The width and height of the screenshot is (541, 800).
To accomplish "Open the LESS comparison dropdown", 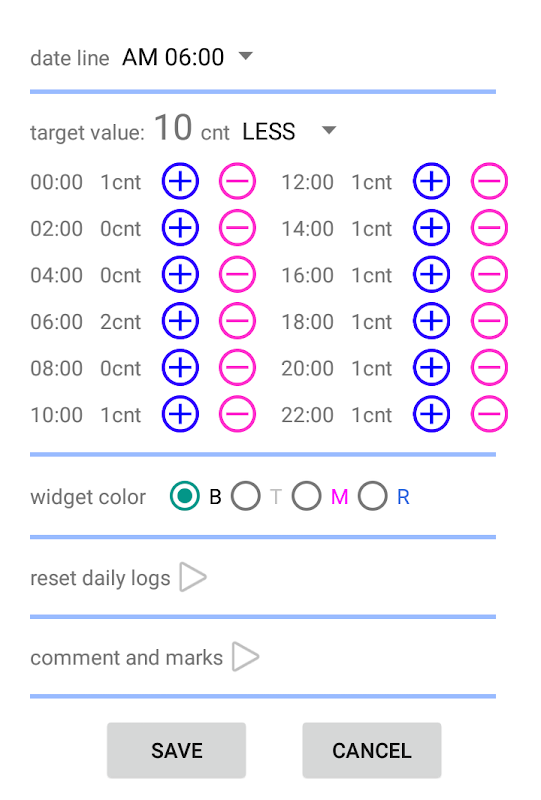I will [x=289, y=132].
